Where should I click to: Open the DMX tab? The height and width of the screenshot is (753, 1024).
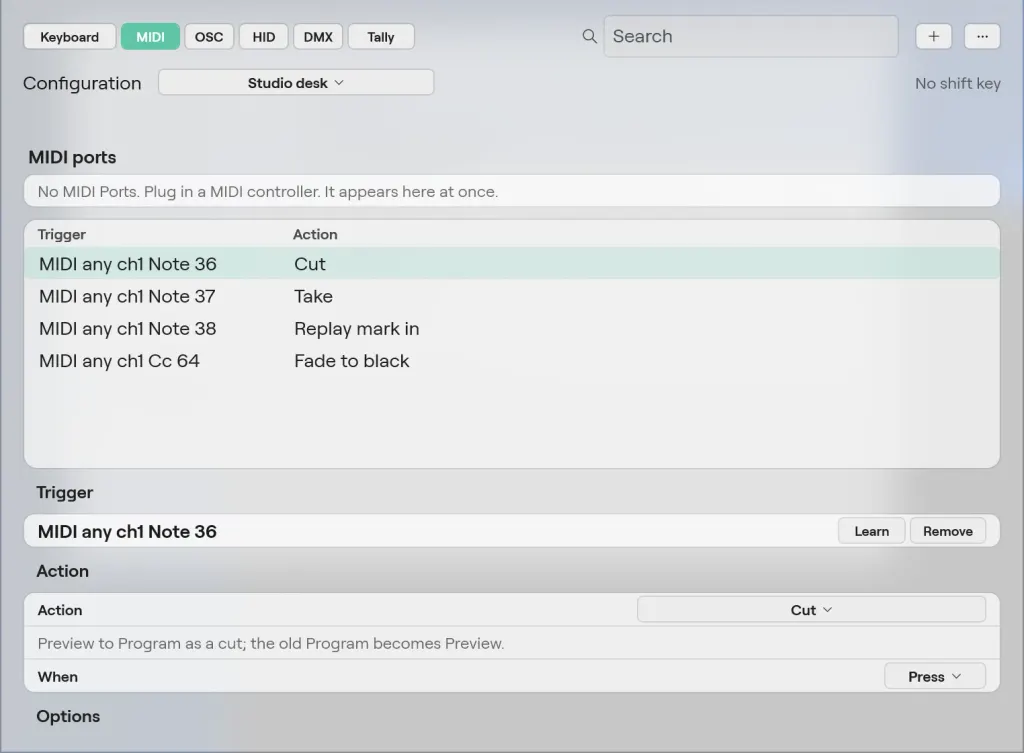[x=318, y=37]
